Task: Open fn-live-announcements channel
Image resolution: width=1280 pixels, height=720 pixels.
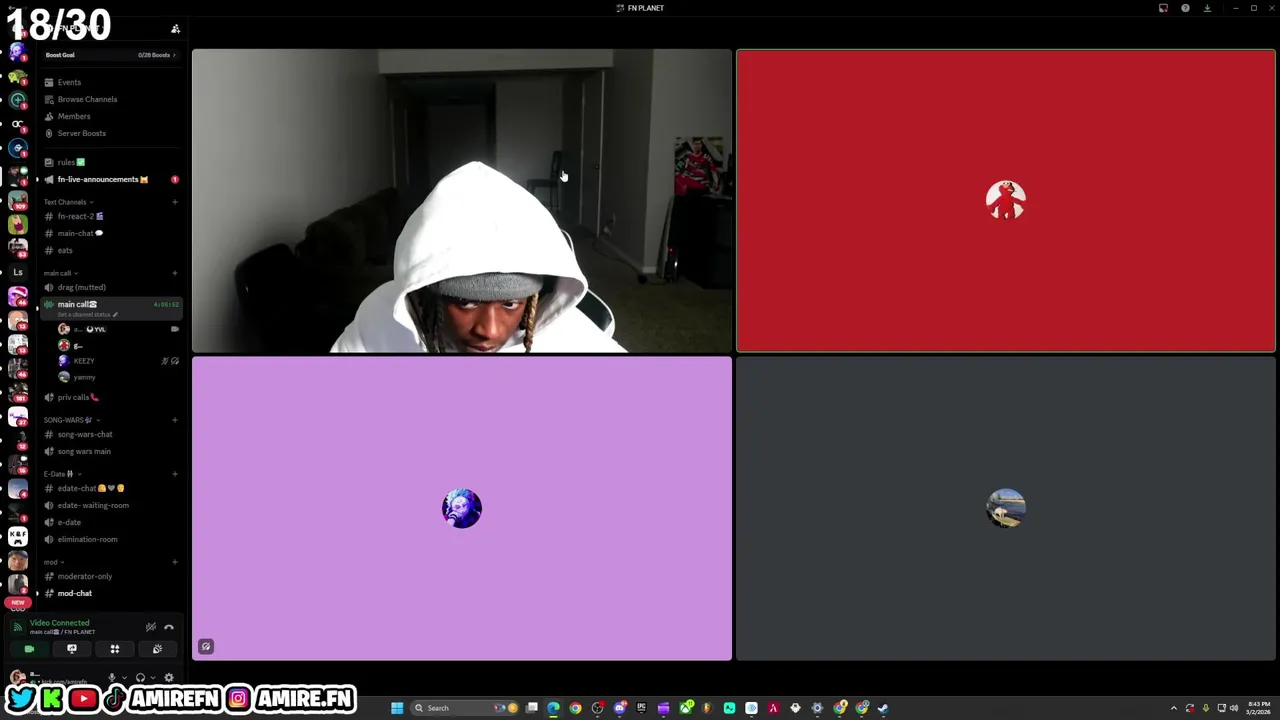Action: click(110, 179)
